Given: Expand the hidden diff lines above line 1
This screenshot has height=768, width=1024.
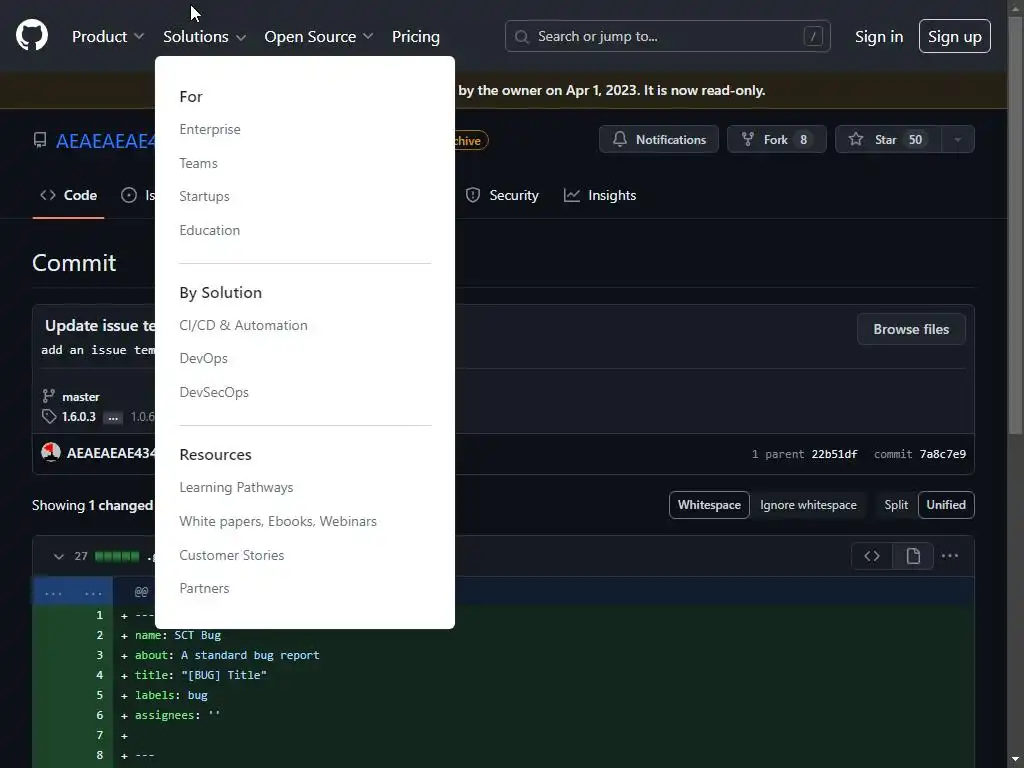Looking at the screenshot, I should tap(72, 592).
